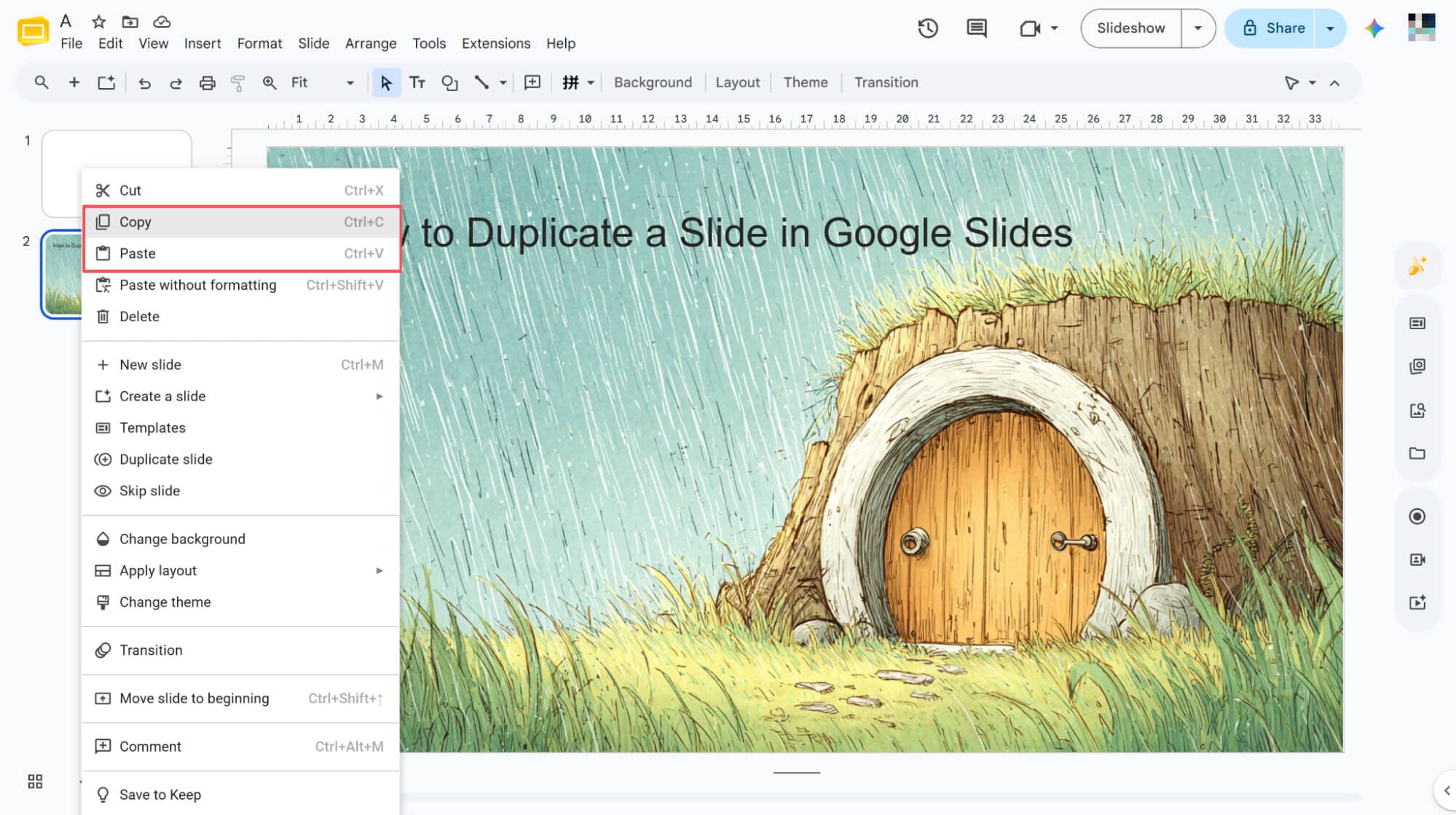Click Move slide to beginning
Image resolution: width=1456 pixels, height=815 pixels.
[x=240, y=698]
